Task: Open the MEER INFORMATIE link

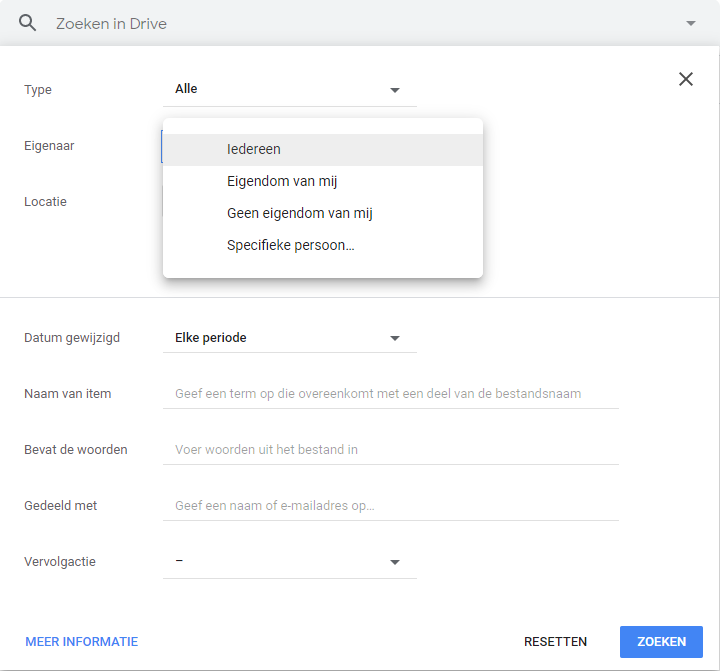Action: (x=81, y=642)
